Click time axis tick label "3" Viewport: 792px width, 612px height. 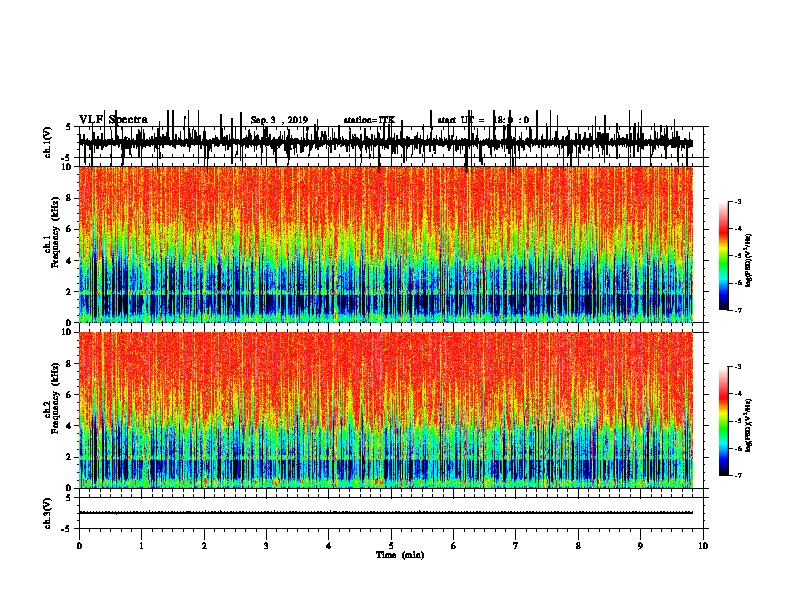266,546
